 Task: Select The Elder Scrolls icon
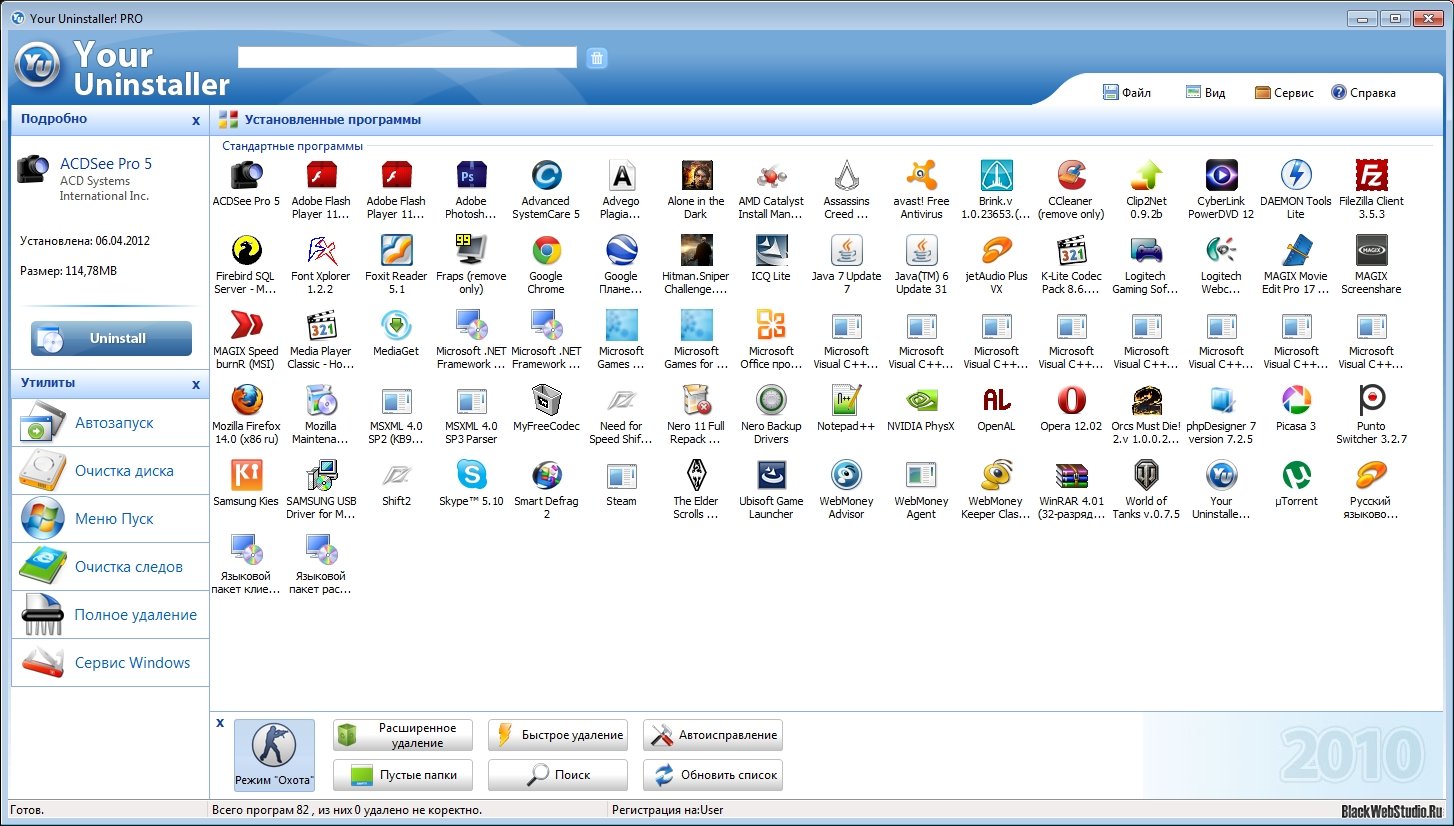point(696,475)
